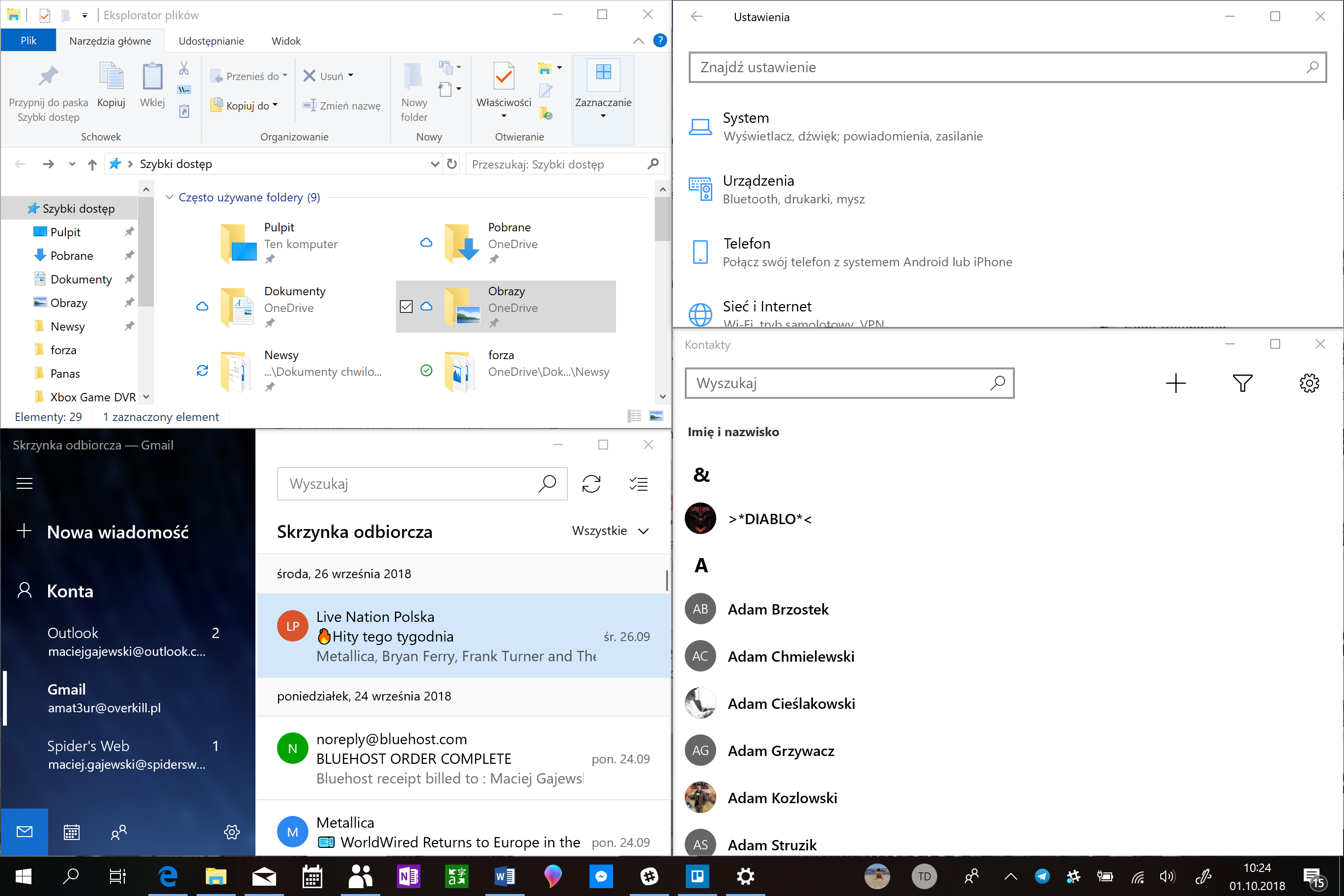Open Wszystkie mail filter dropdown
1344x896 pixels.
coord(610,531)
